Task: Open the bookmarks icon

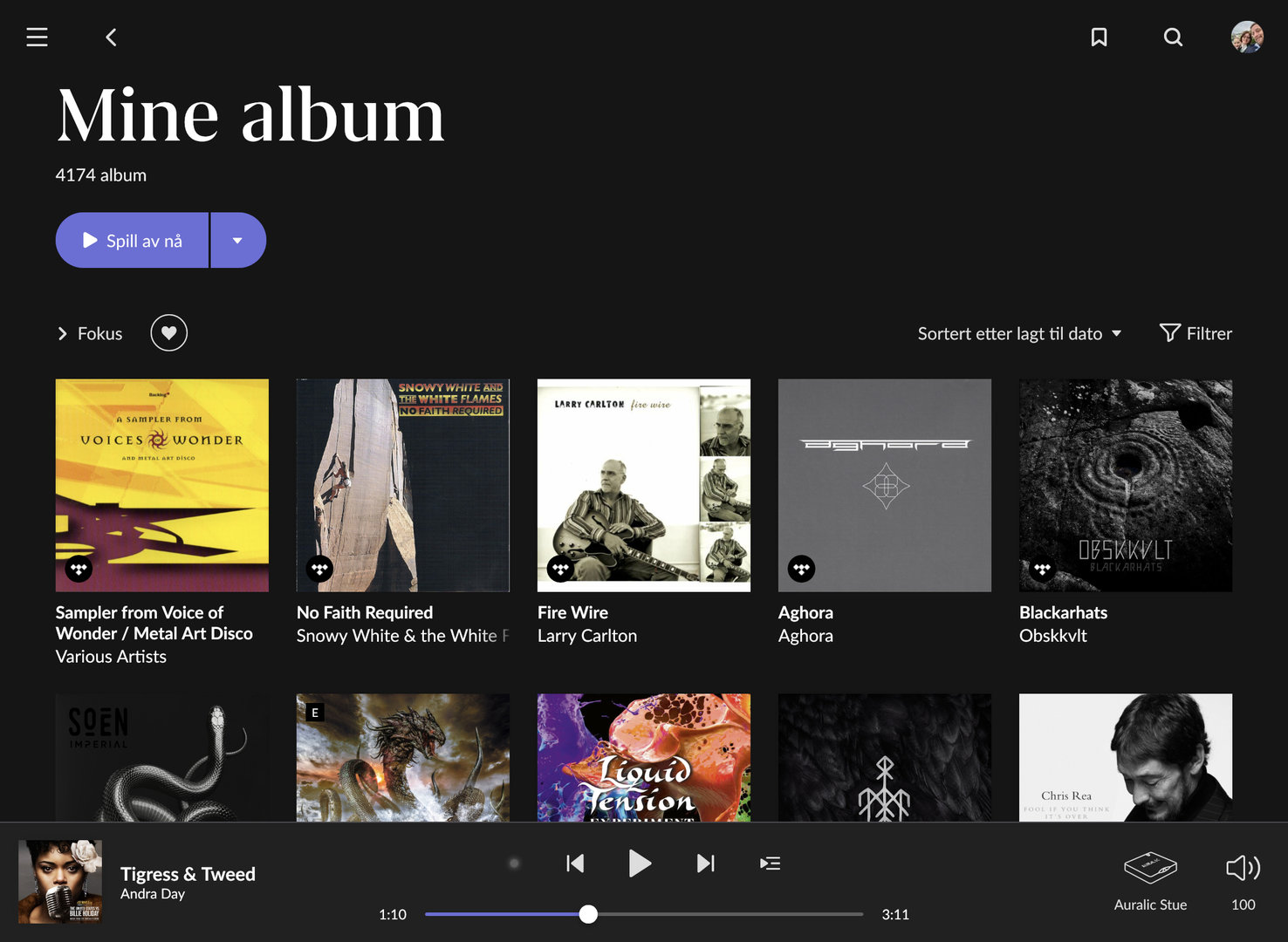Action: 1099,37
